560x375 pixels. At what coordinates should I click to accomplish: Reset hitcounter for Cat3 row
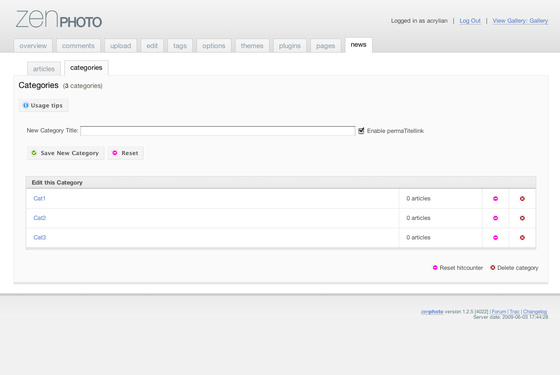[495, 238]
